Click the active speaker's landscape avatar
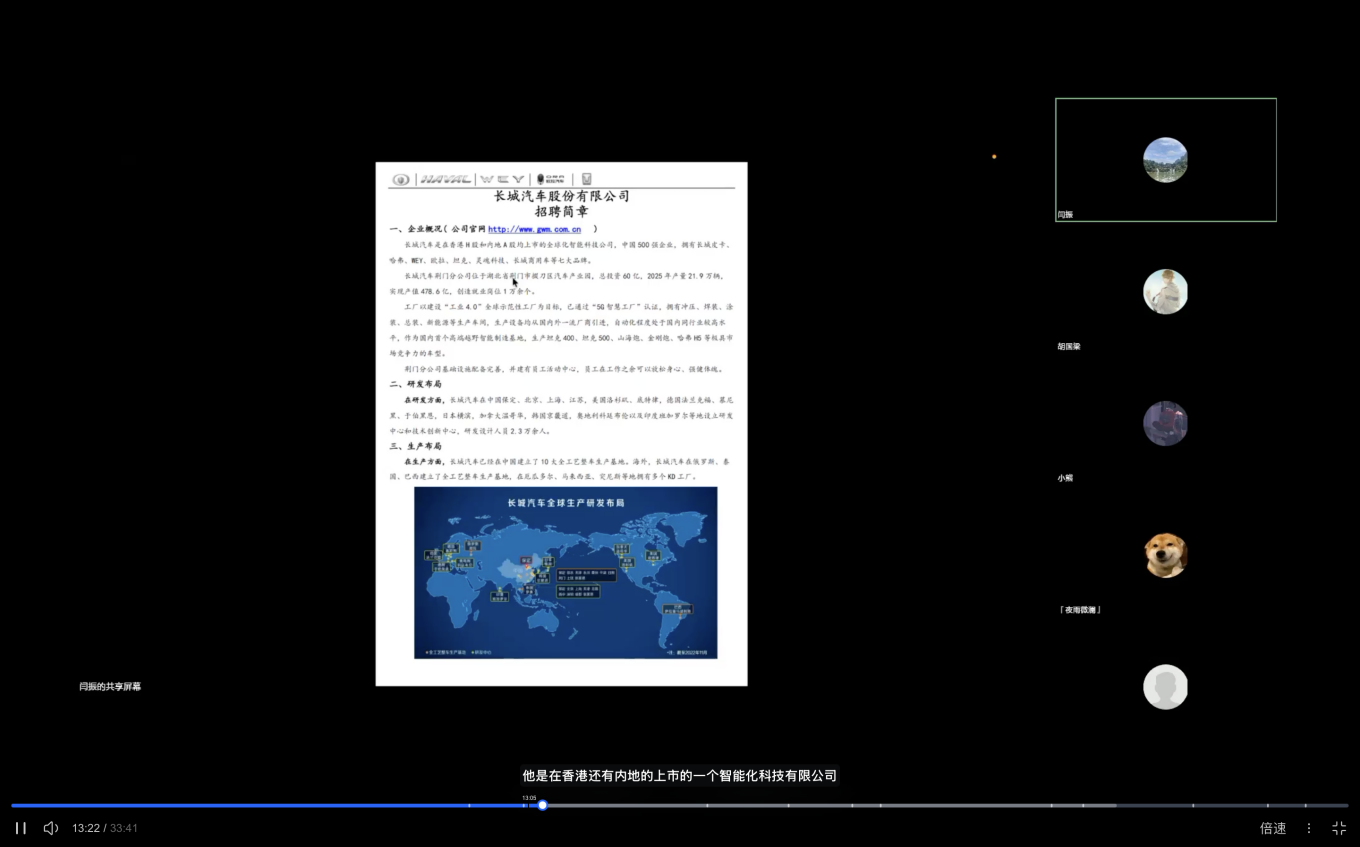The image size is (1360, 847). pyautogui.click(x=1165, y=160)
